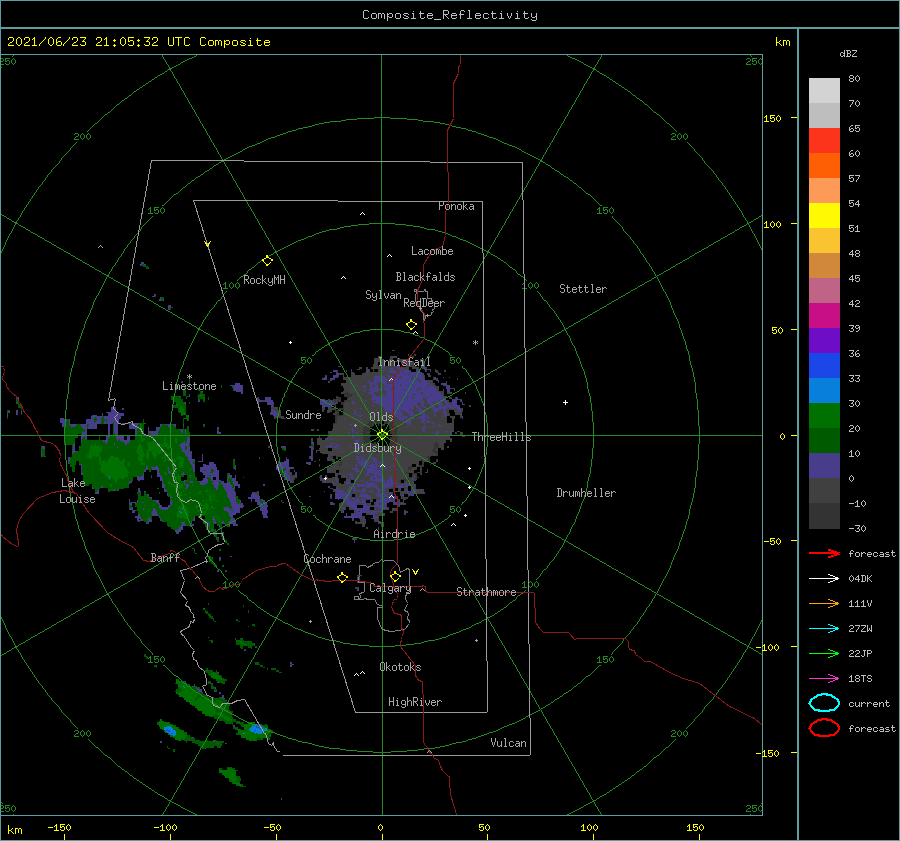900x841 pixels.
Task: Click the ThreeHills town label
Action: click(502, 437)
